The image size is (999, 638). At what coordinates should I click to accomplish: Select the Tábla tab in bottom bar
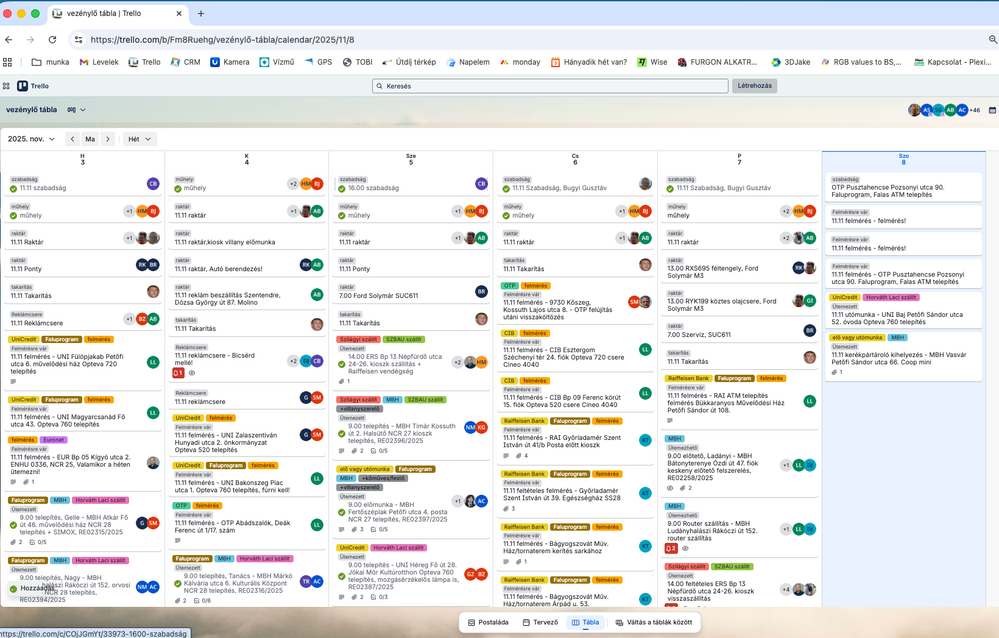[x=586, y=622]
